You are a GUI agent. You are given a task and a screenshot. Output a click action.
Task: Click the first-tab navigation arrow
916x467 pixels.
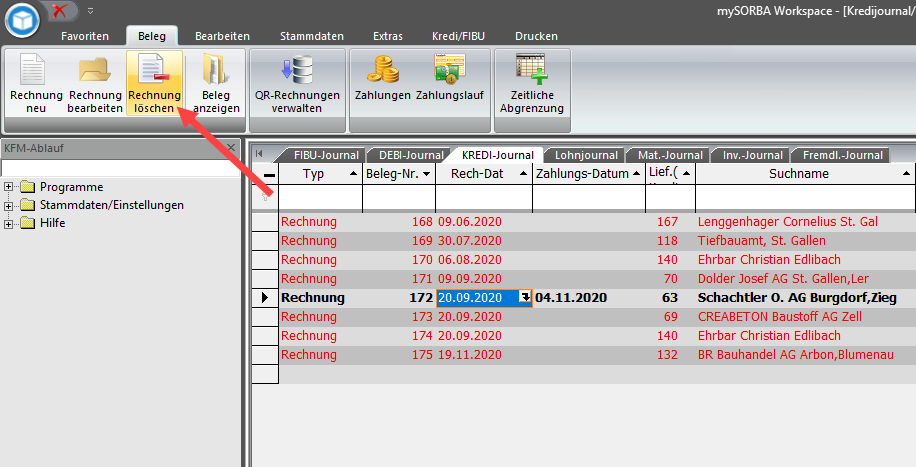tap(259, 154)
